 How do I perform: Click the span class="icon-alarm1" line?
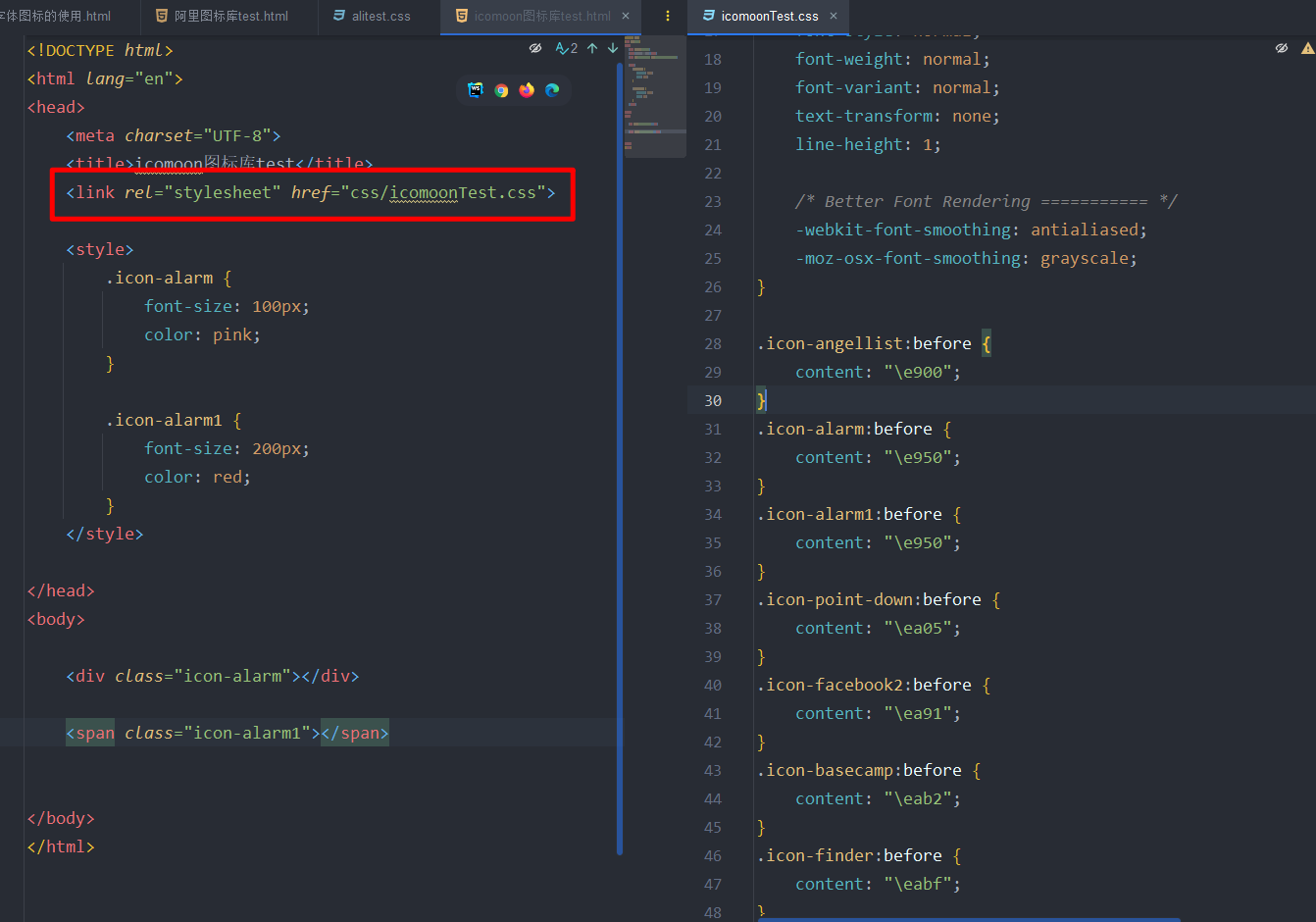pyautogui.click(x=228, y=733)
